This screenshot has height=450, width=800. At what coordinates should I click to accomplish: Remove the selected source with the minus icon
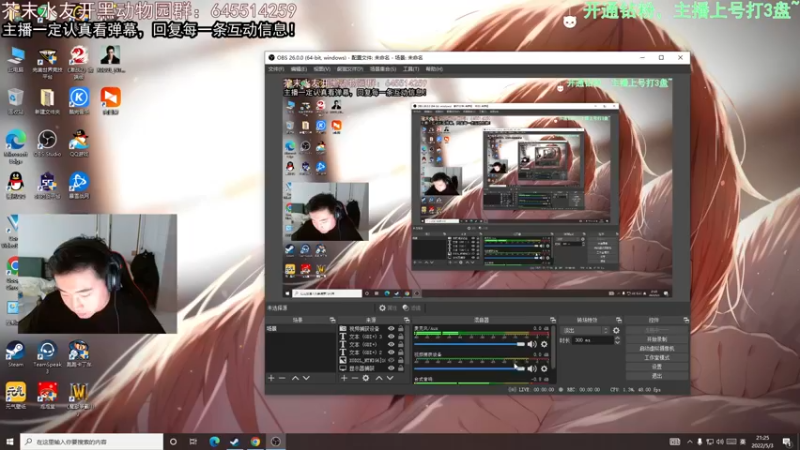tap(355, 378)
